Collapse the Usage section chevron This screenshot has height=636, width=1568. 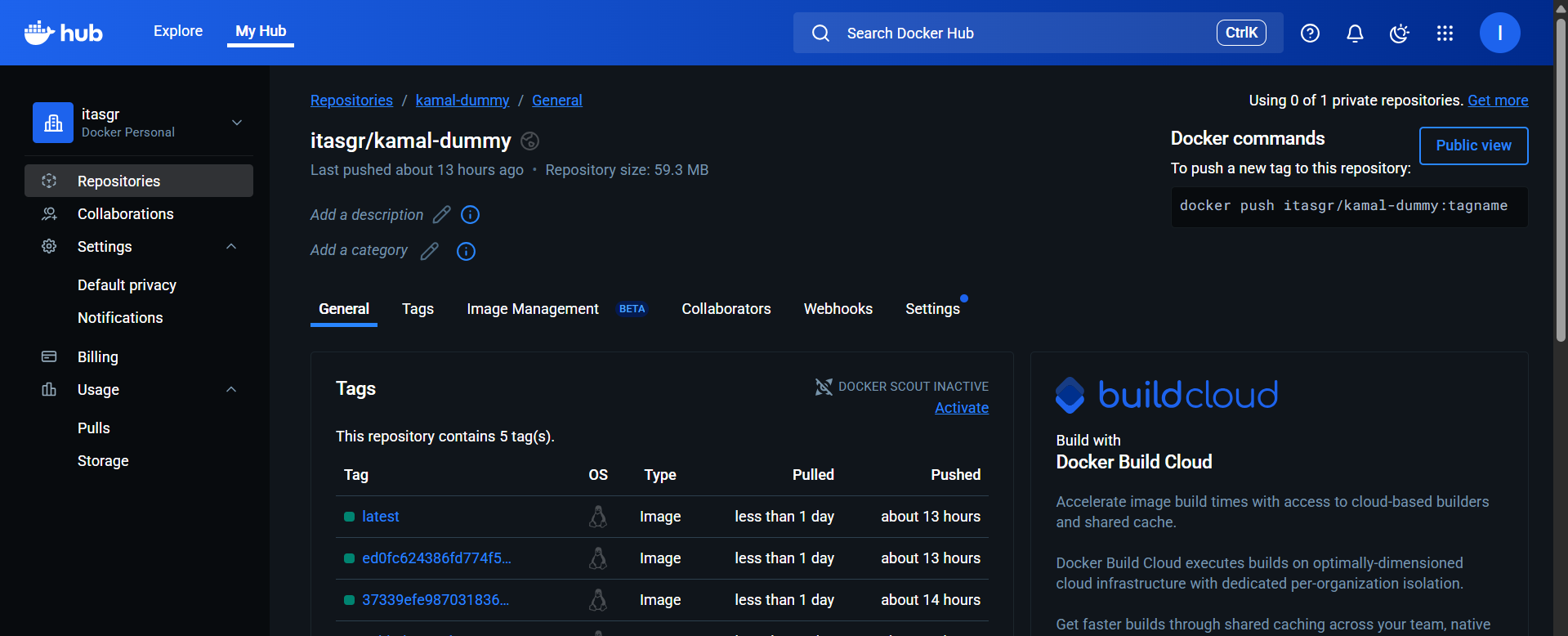(231, 389)
